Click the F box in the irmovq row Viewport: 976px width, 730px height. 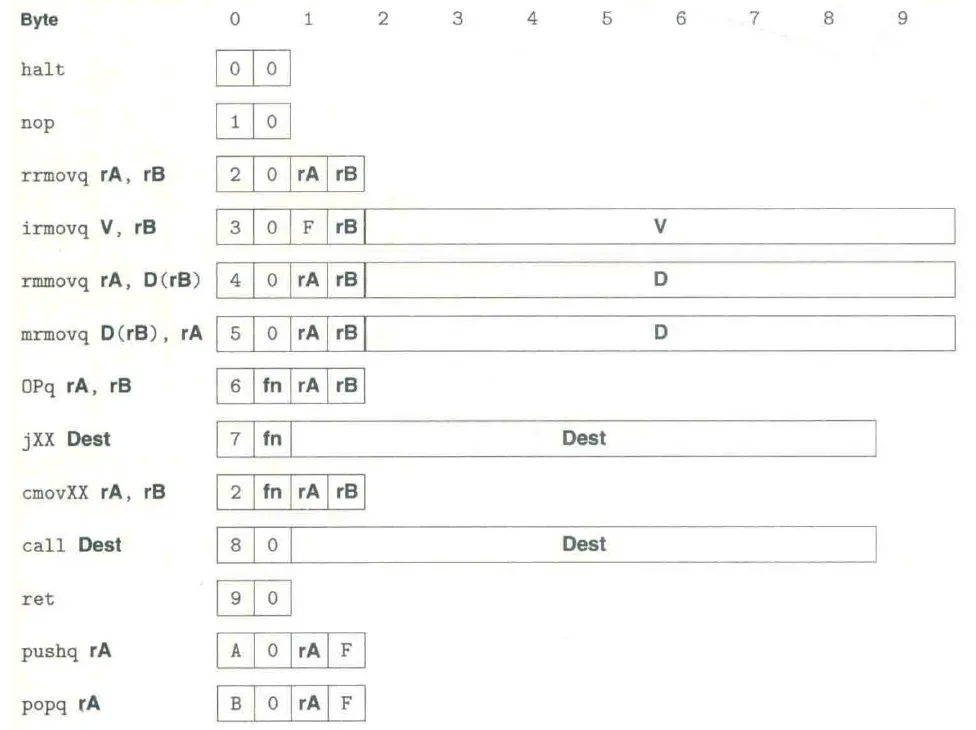pos(309,227)
